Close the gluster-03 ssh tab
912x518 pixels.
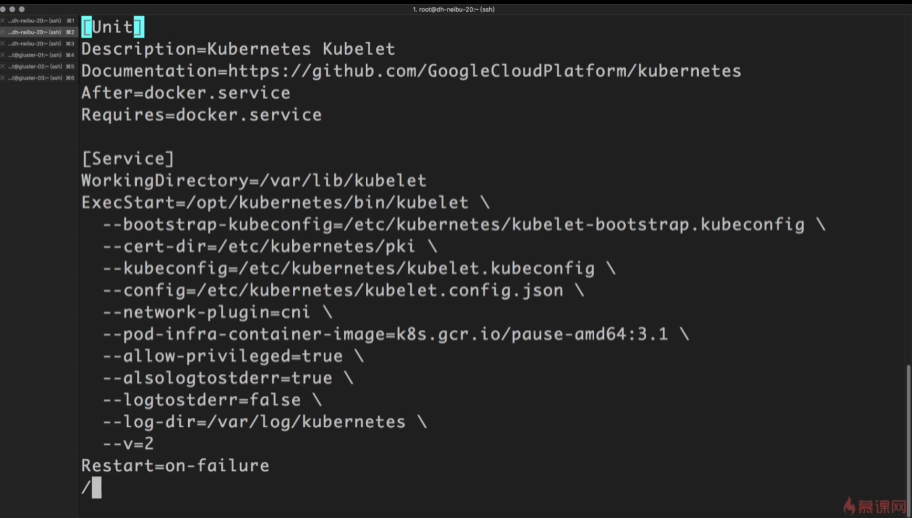(x=3, y=77)
